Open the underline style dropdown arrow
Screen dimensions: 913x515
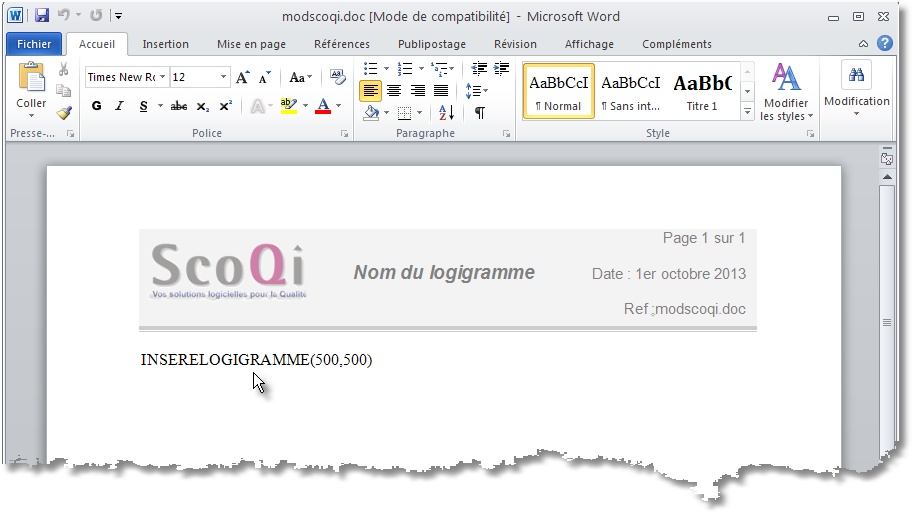click(160, 106)
